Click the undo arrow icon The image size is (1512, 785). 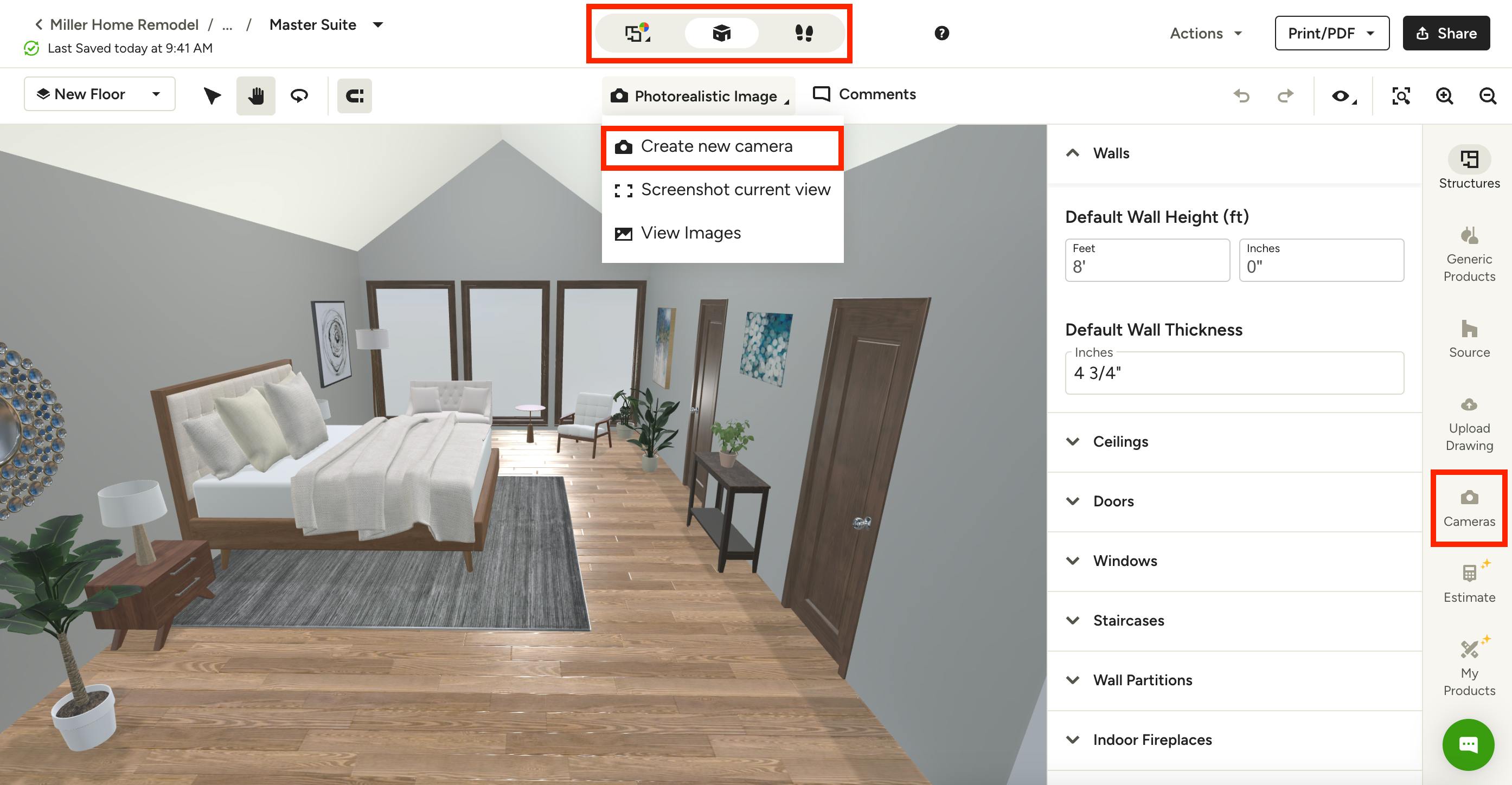tap(1241, 95)
